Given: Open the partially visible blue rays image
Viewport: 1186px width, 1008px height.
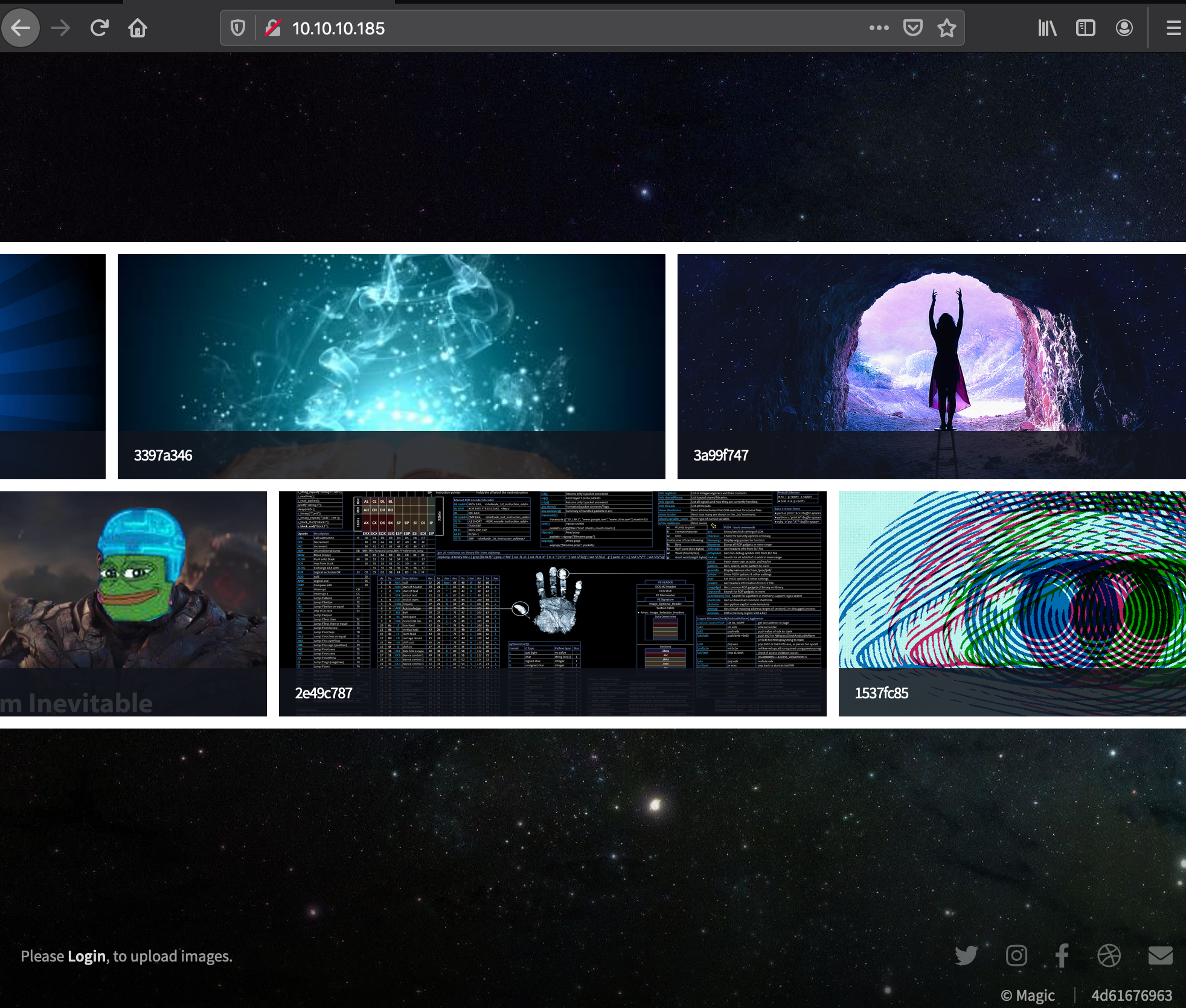Looking at the screenshot, I should pyautogui.click(x=53, y=366).
